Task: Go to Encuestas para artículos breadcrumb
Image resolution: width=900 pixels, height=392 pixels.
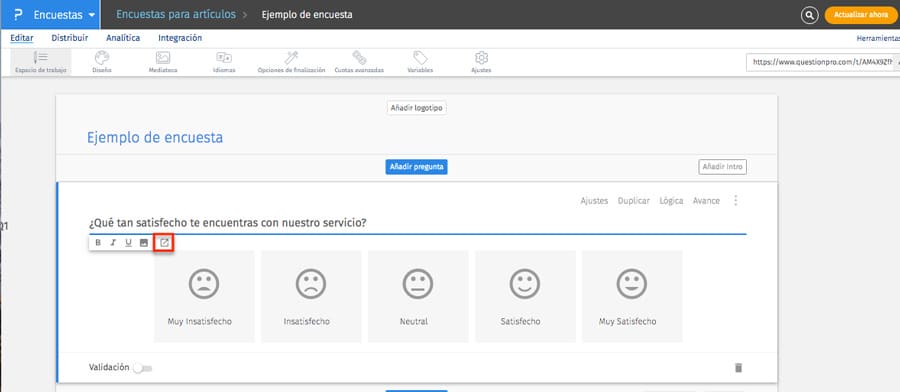Action: (176, 15)
